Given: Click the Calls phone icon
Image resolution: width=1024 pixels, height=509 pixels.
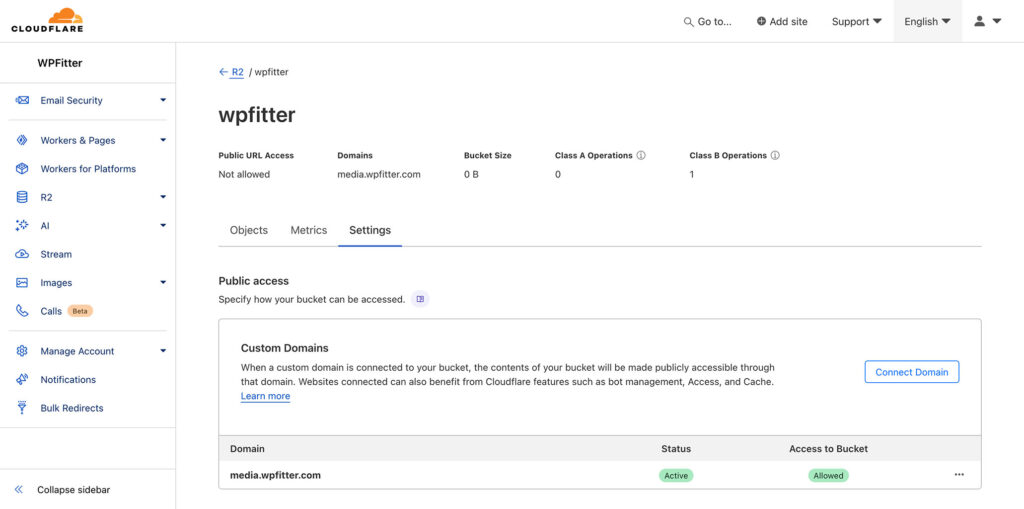Looking at the screenshot, I should 22,311.
